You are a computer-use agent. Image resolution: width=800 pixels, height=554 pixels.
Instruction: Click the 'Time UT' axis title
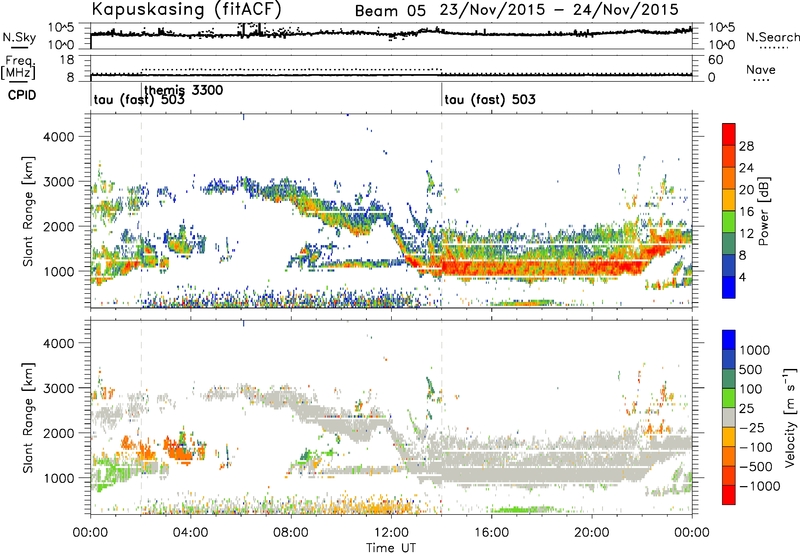(391, 548)
